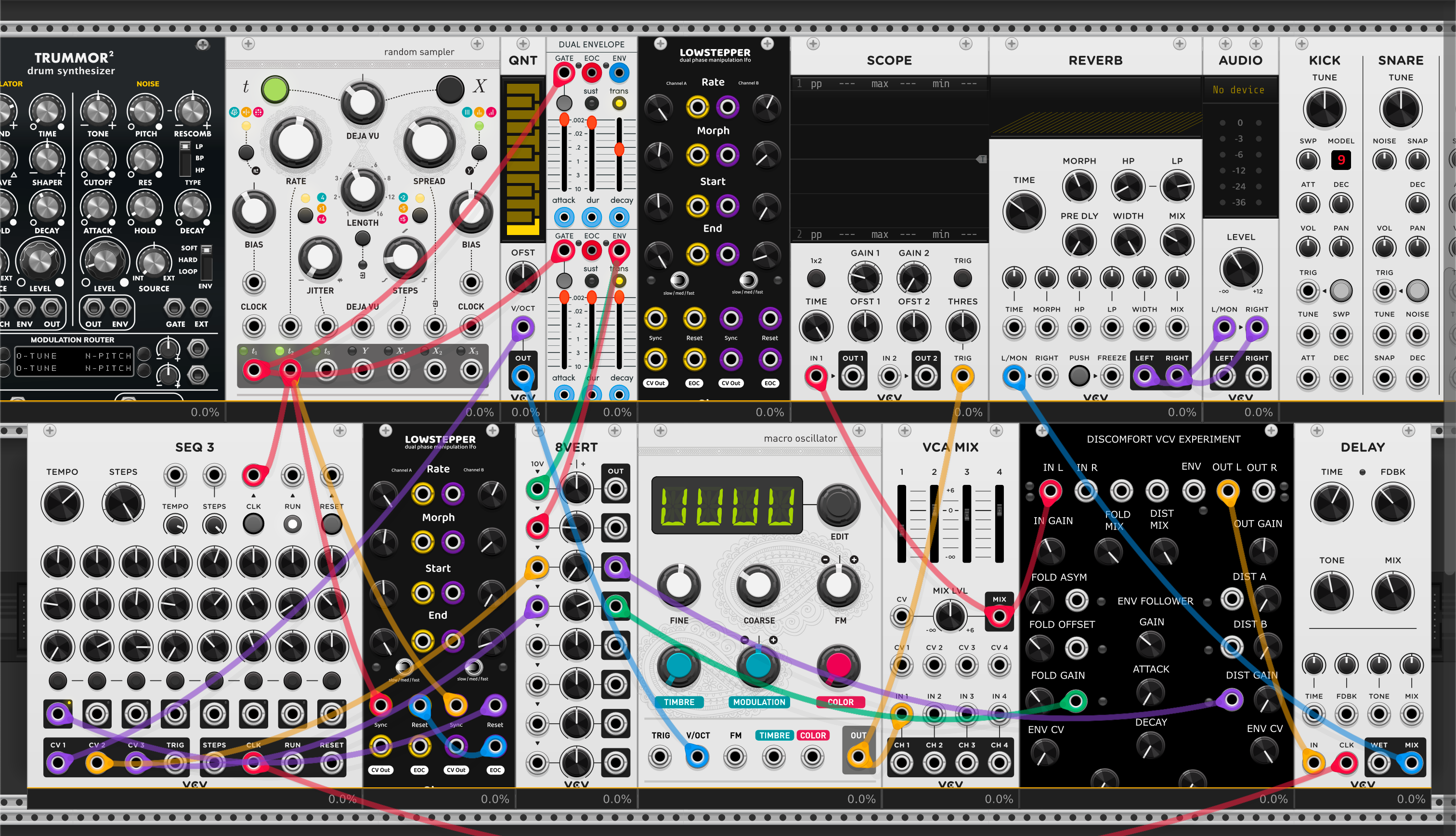Enable FREEZE on the Reverb module
Viewport: 1456px width, 836px height.
[1112, 375]
